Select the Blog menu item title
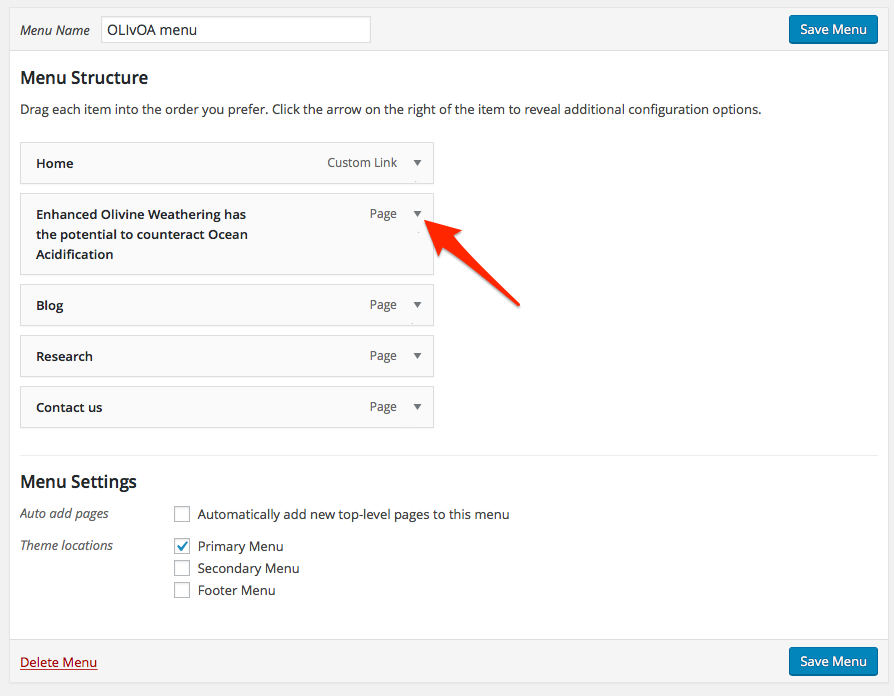Image resolution: width=894 pixels, height=696 pixels. click(50, 306)
